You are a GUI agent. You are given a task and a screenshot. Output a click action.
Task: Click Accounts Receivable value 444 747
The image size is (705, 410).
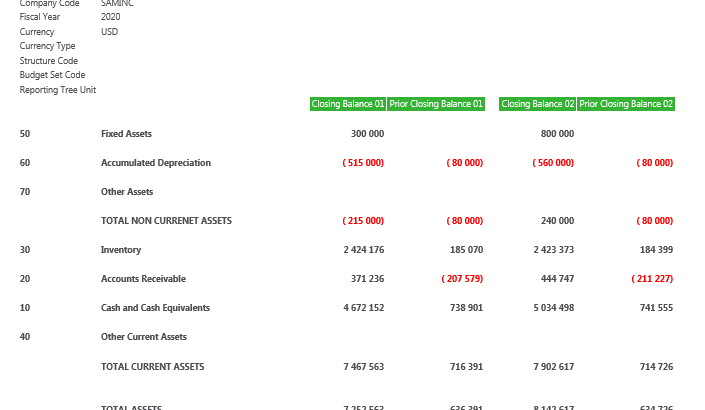click(558, 279)
